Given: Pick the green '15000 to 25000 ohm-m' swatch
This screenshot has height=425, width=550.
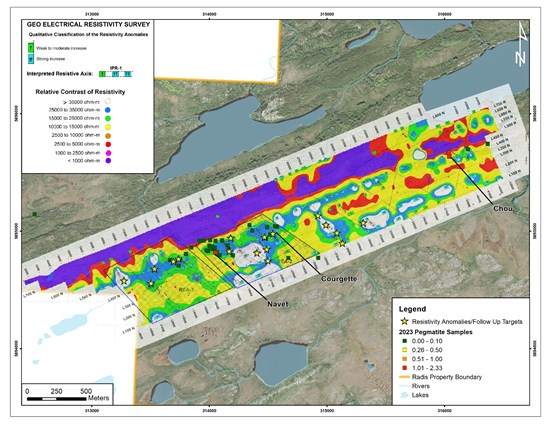Looking at the screenshot, I should click(x=108, y=118).
